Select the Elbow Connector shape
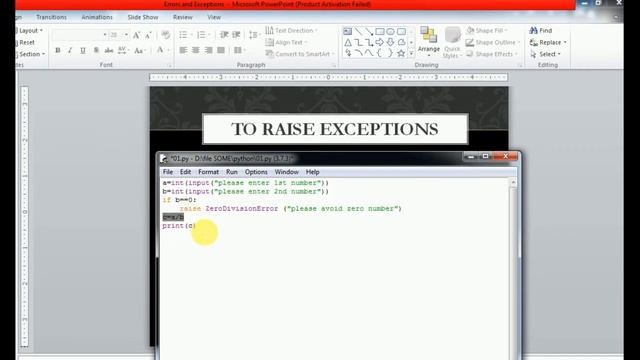The width and height of the screenshot is (640, 360). 358,42
